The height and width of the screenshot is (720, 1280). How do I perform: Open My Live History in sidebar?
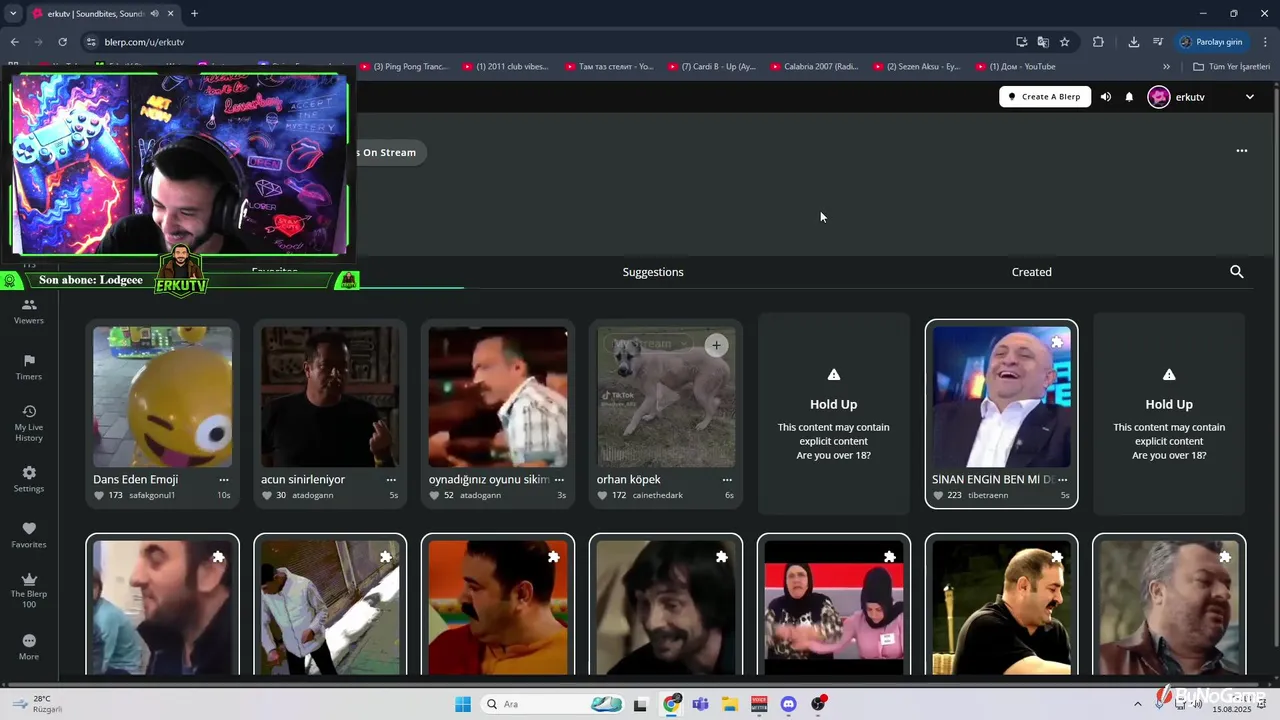(x=28, y=423)
